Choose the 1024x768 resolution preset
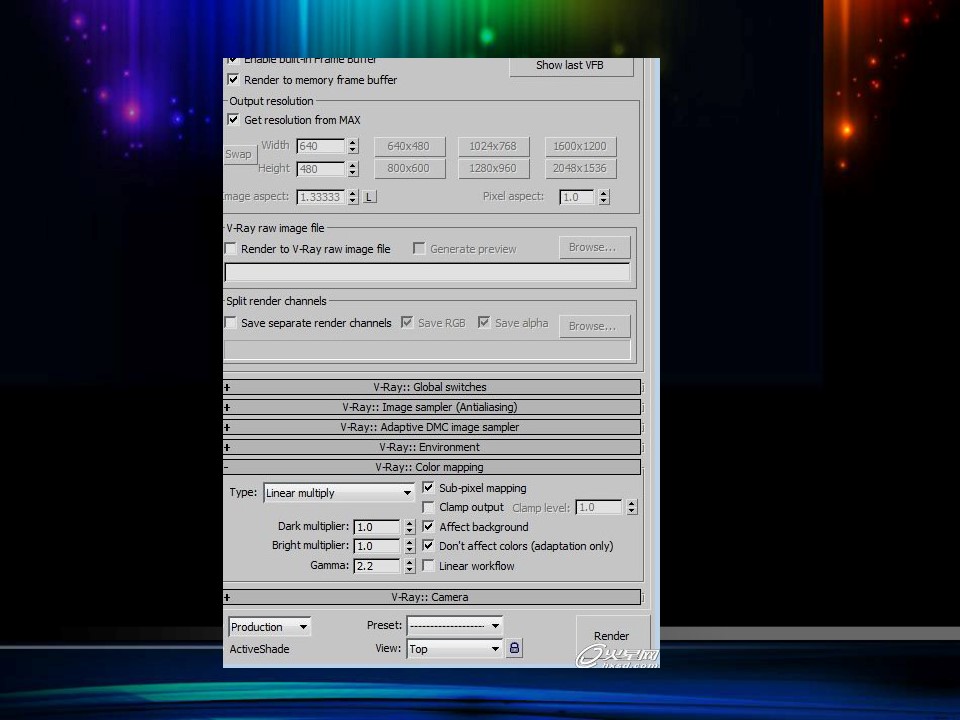Viewport: 960px width, 720px height. coord(493,146)
